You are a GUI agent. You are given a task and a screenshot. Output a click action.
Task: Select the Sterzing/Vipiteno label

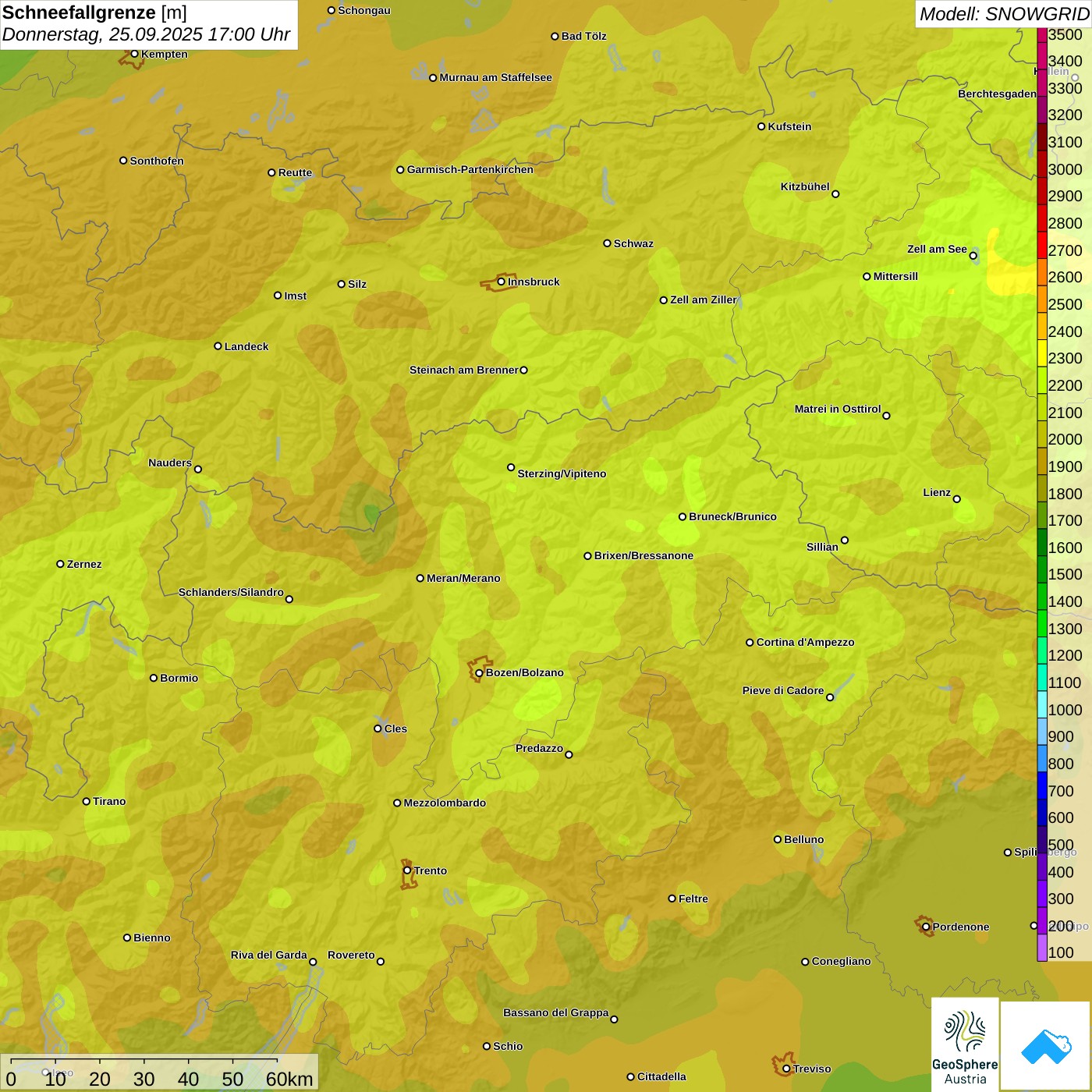coord(562,473)
